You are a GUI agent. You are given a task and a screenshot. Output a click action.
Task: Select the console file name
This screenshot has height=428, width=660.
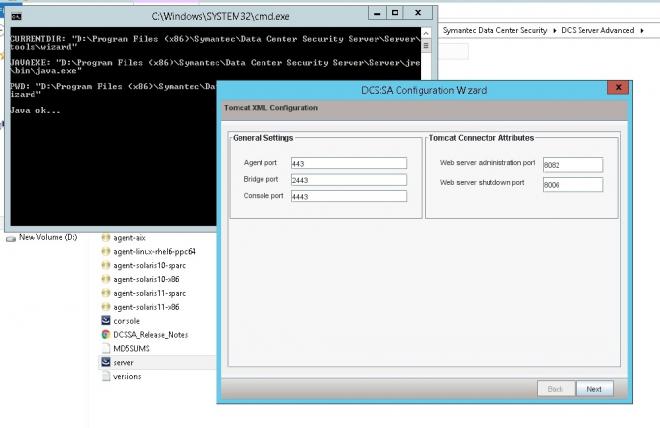(126, 321)
